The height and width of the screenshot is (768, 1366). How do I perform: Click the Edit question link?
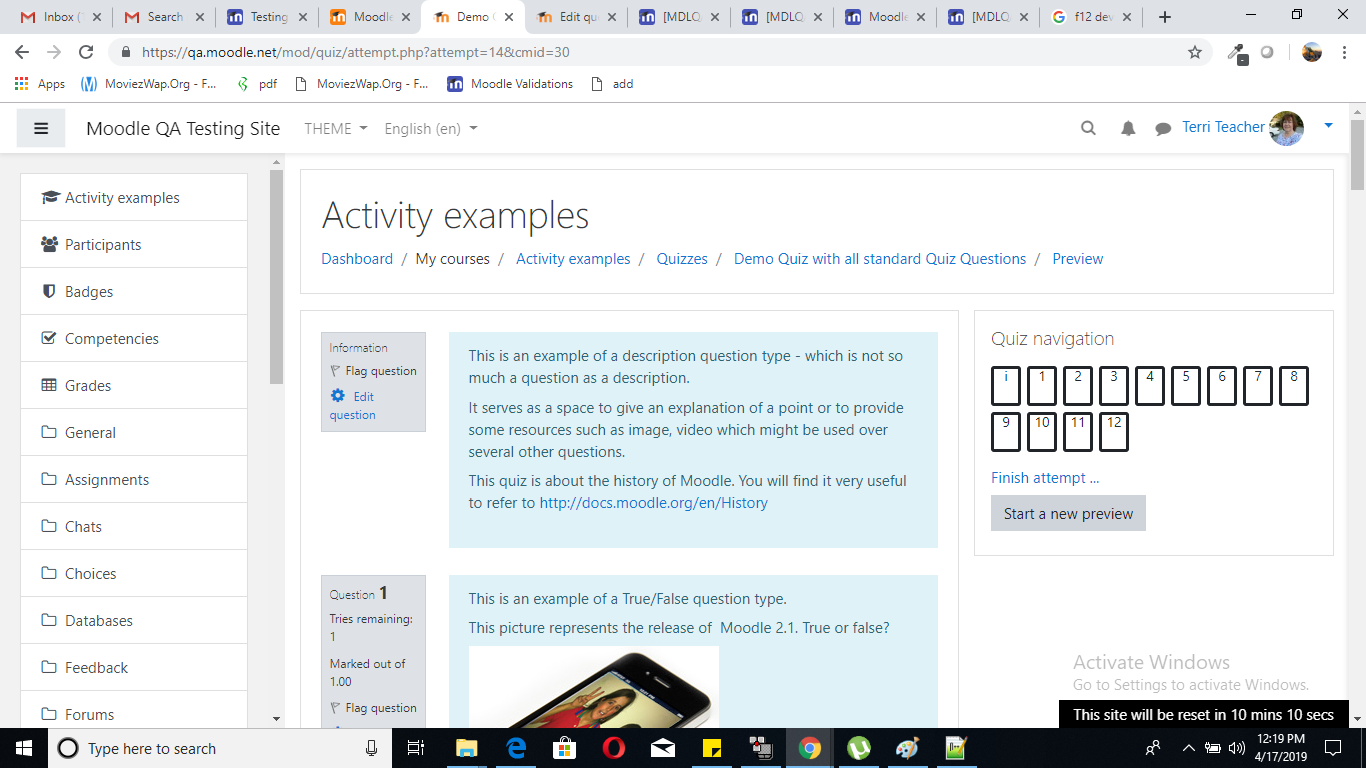pyautogui.click(x=353, y=406)
